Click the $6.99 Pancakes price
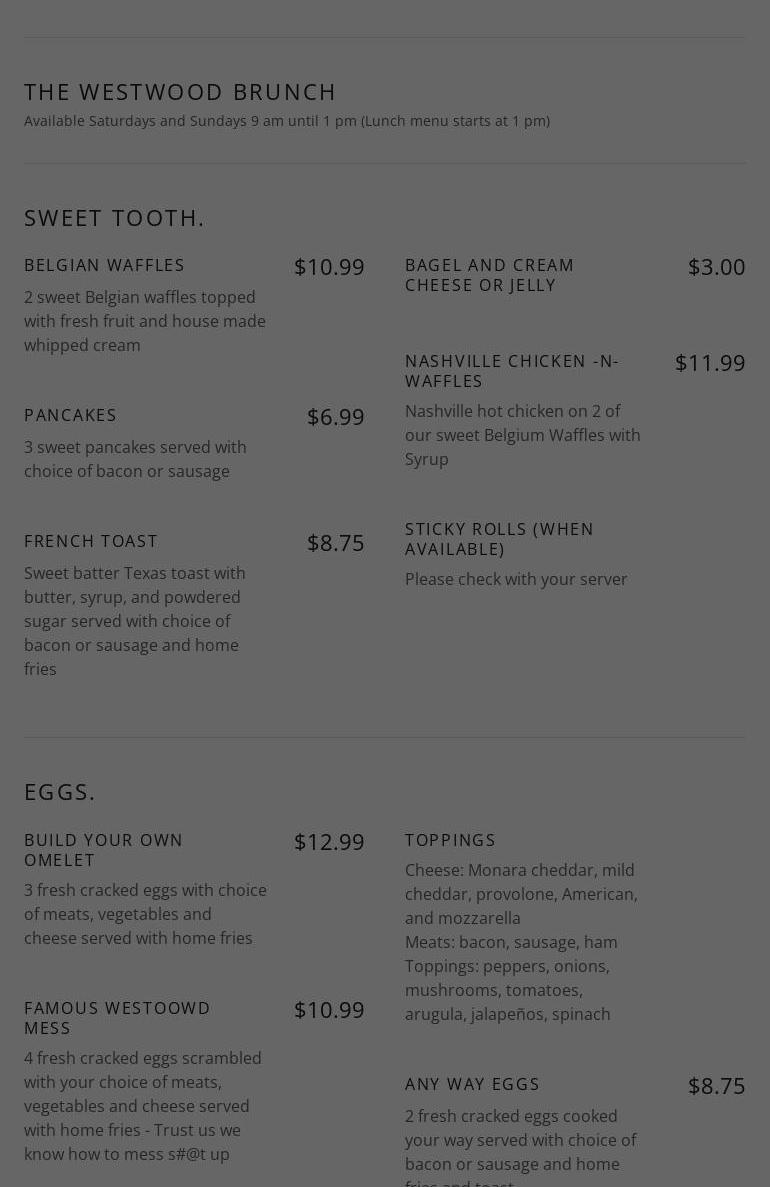Screen dimensions: 770x1187 (x=335, y=416)
